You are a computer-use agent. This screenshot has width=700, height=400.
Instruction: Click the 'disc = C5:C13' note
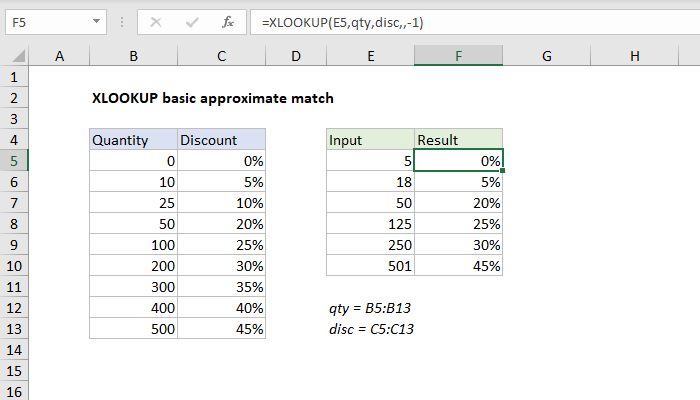coord(371,329)
